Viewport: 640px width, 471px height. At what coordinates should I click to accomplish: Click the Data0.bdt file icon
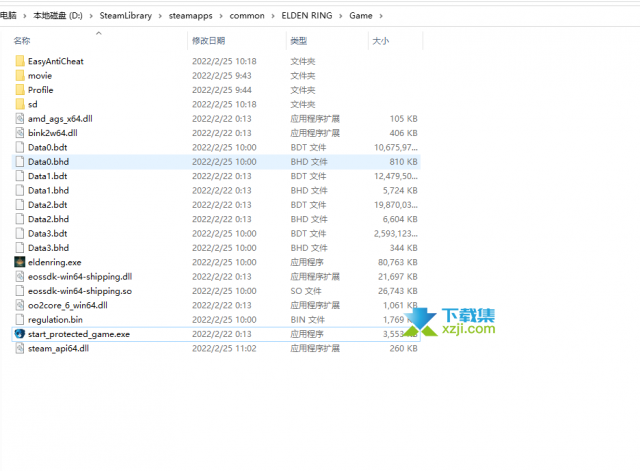20,147
